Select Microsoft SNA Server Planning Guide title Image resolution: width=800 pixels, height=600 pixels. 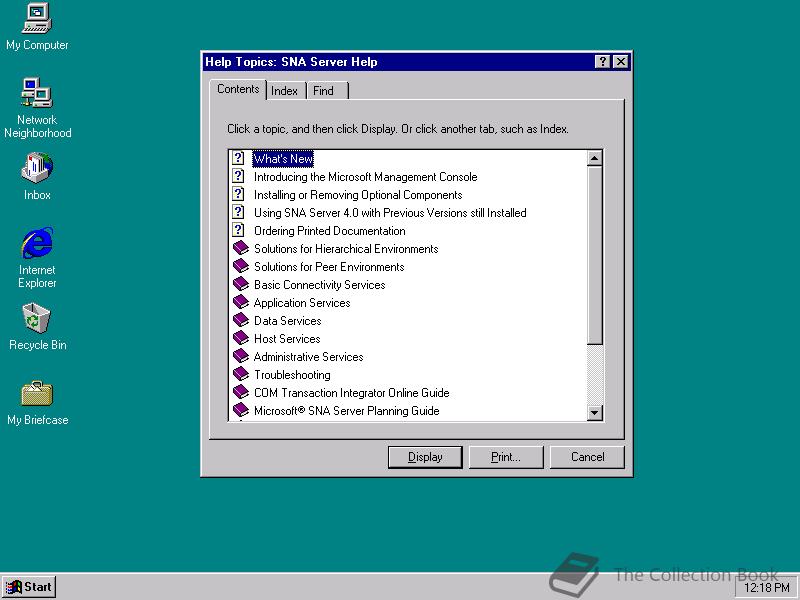click(x=346, y=410)
